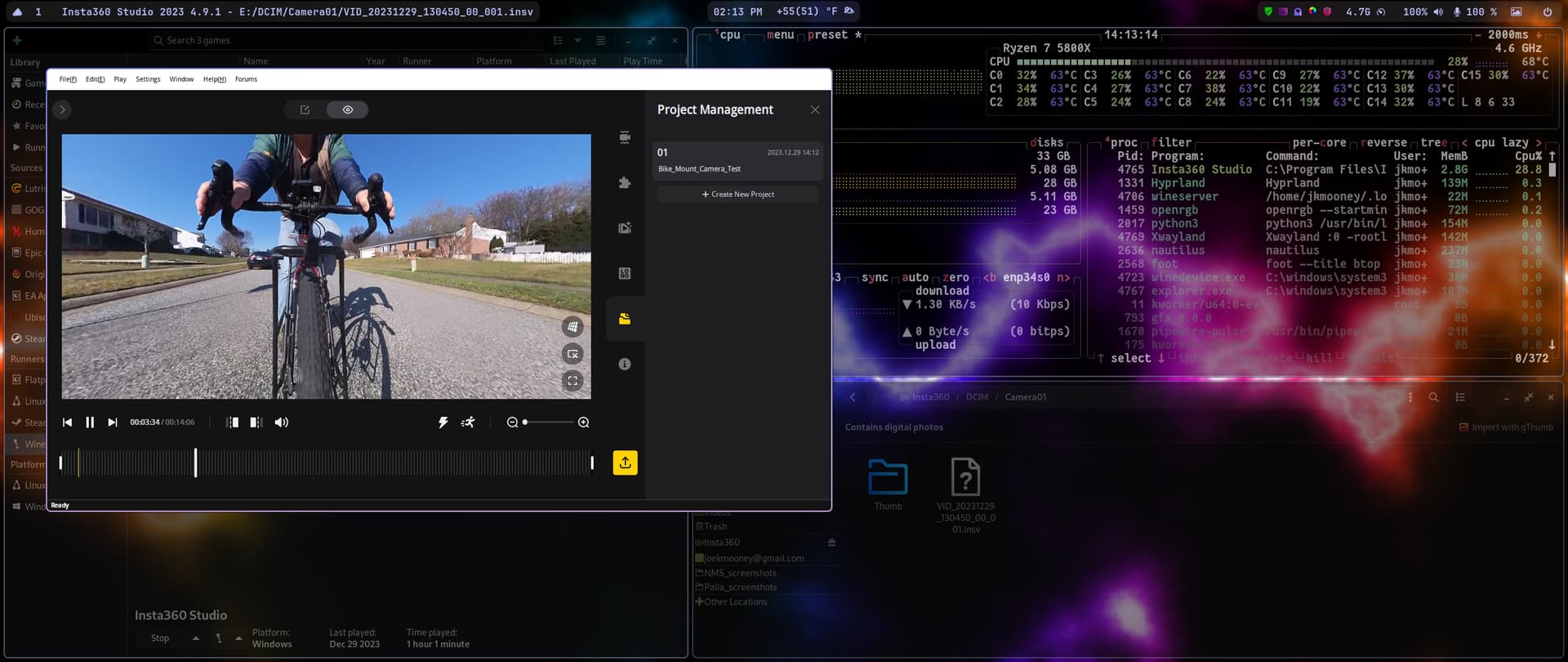Mute the video audio speaker
The height and width of the screenshot is (662, 1568).
(282, 423)
